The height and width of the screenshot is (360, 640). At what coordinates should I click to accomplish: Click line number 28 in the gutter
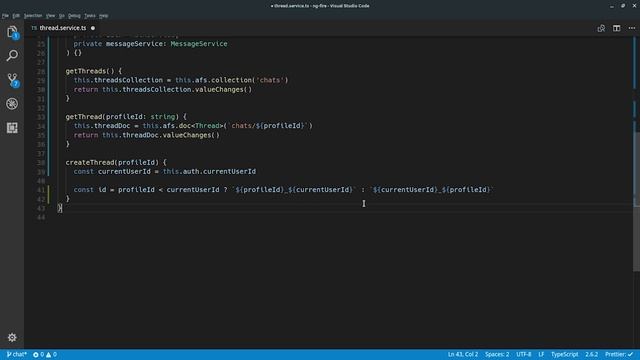41,71
